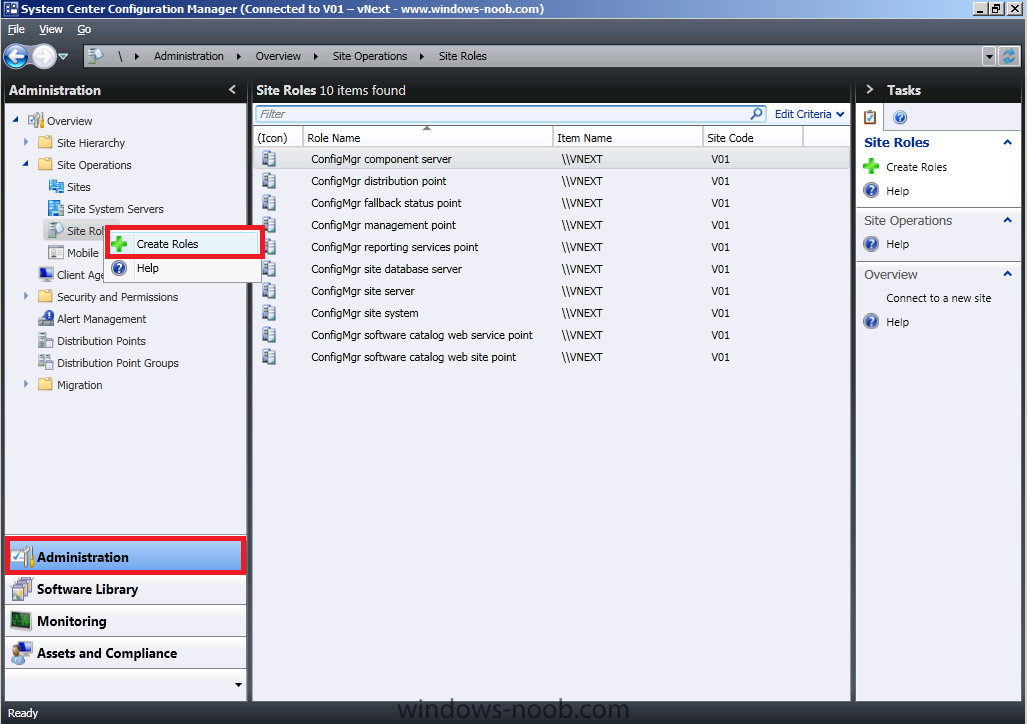Click Site Operations in the breadcrumb path
The image size is (1027, 724).
tap(369, 56)
